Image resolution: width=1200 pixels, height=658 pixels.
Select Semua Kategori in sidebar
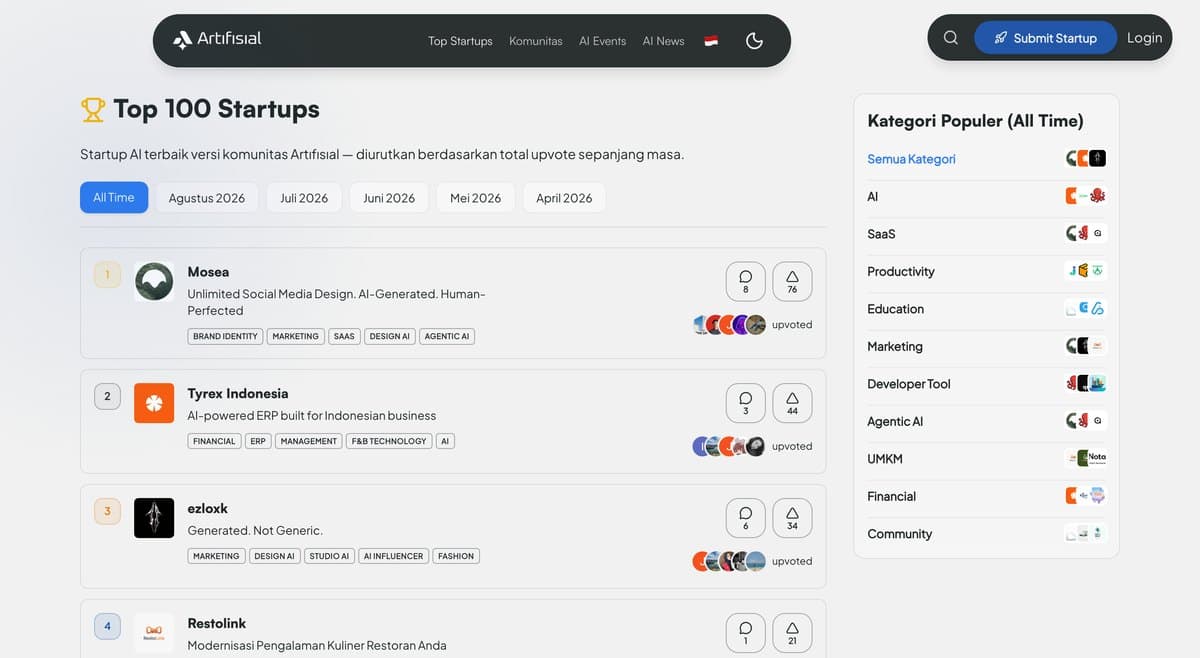[x=911, y=159]
